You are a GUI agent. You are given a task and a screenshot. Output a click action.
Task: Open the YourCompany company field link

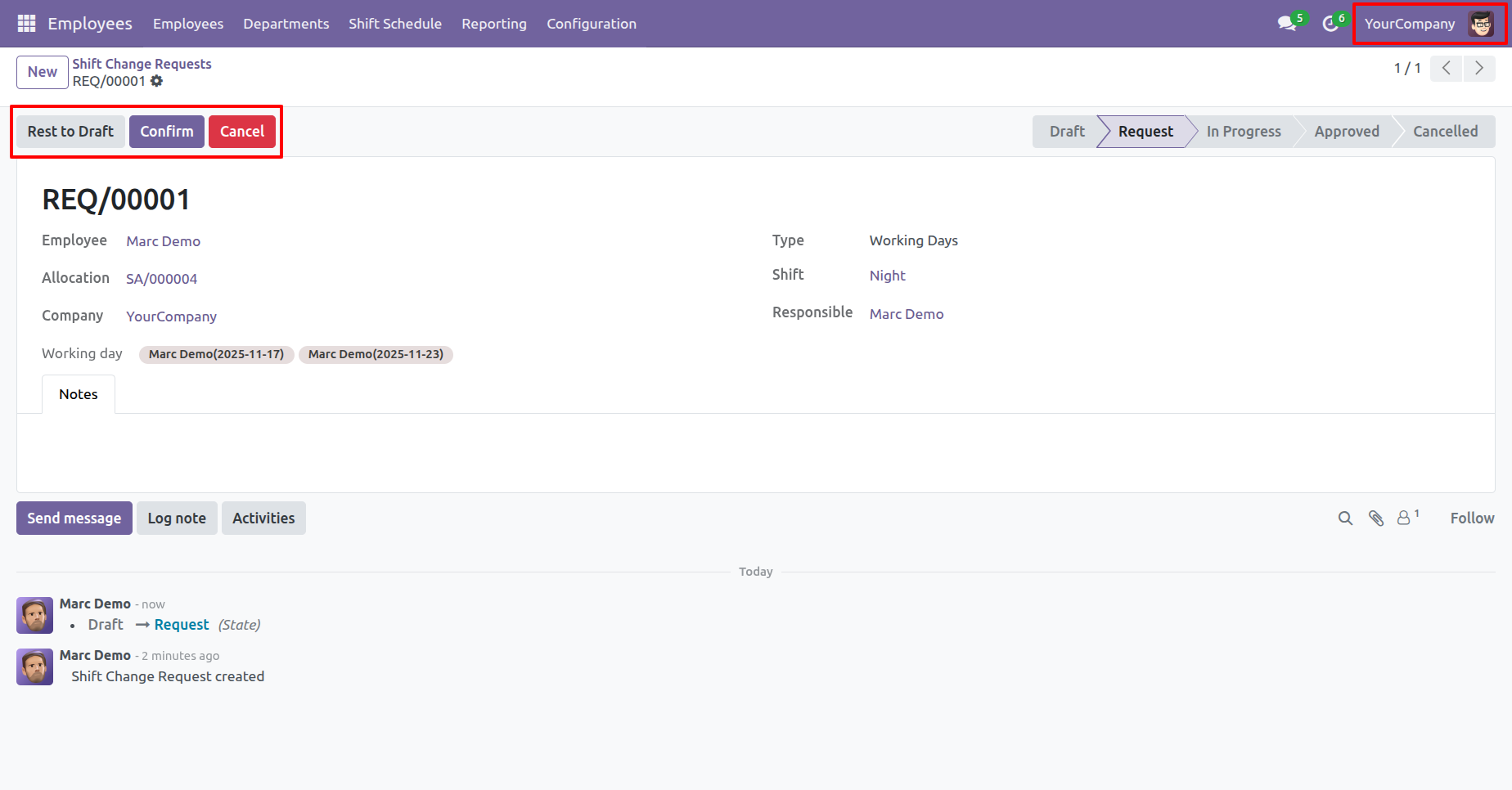(x=172, y=316)
